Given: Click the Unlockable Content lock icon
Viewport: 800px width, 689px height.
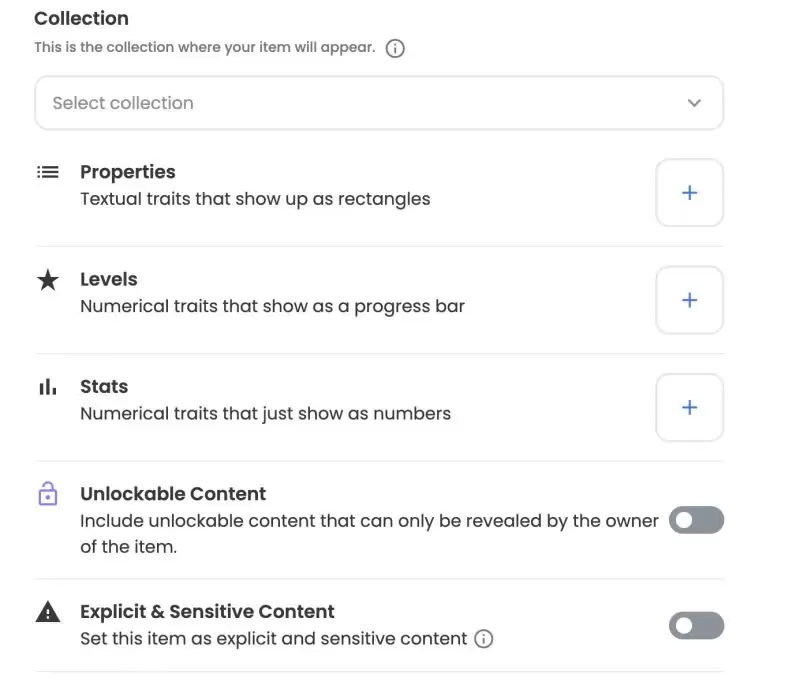Looking at the screenshot, I should [x=48, y=494].
